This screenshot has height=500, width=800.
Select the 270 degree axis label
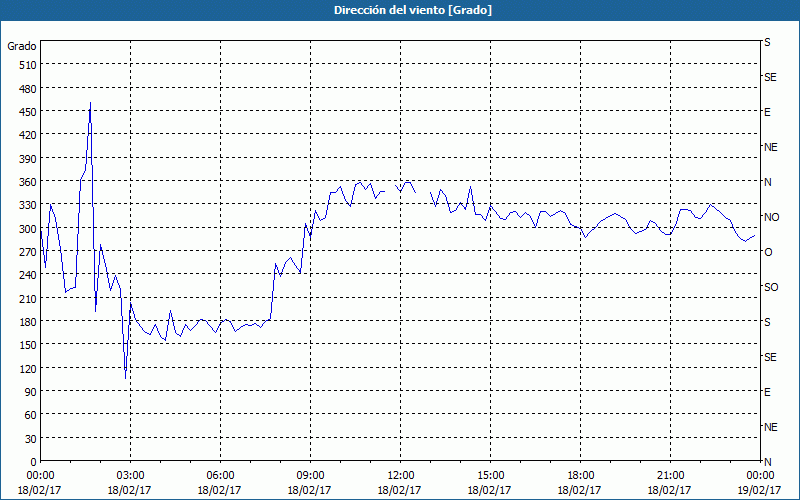click(x=29, y=252)
